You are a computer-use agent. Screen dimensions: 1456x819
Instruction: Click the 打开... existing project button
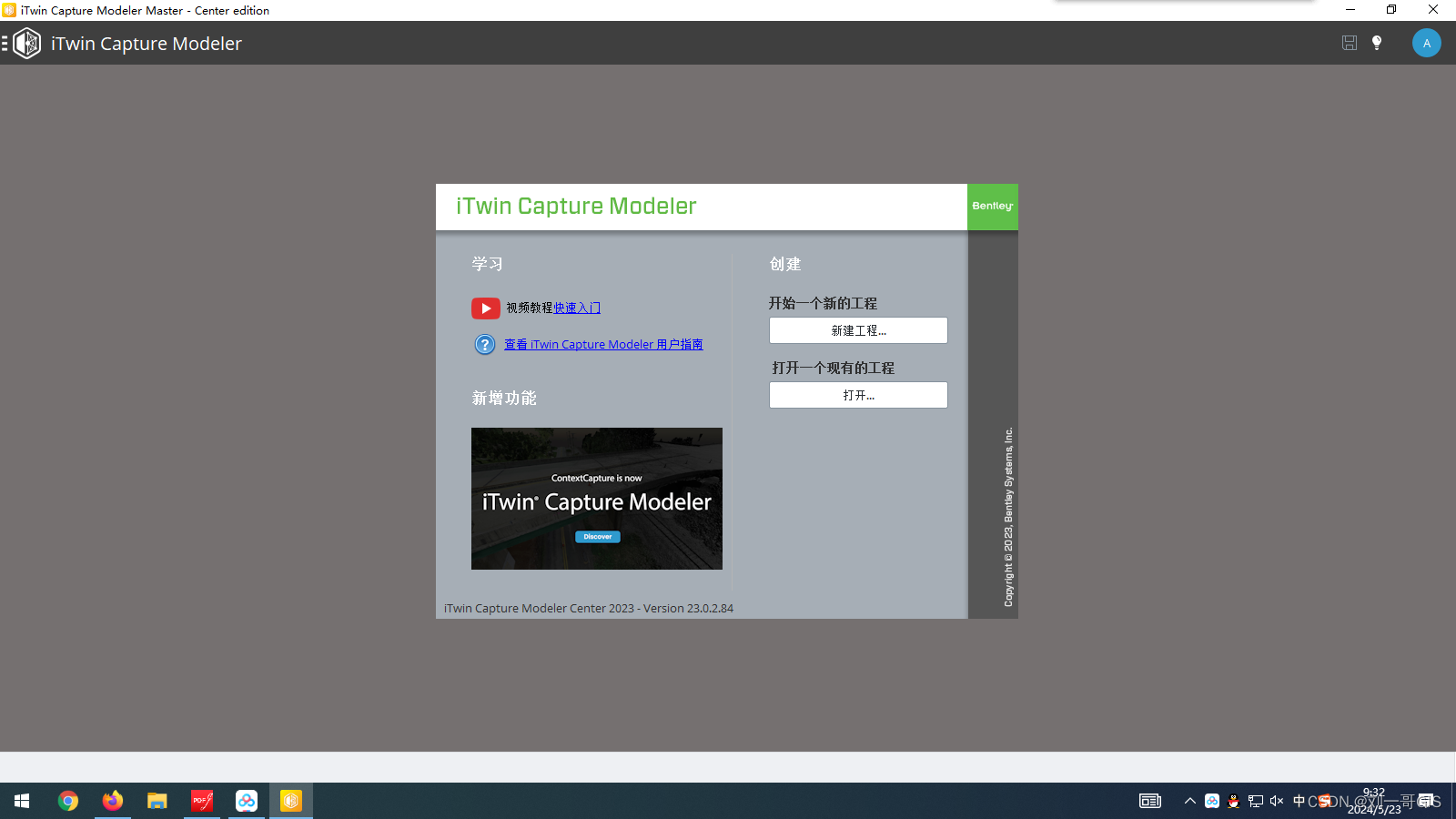pos(858,395)
